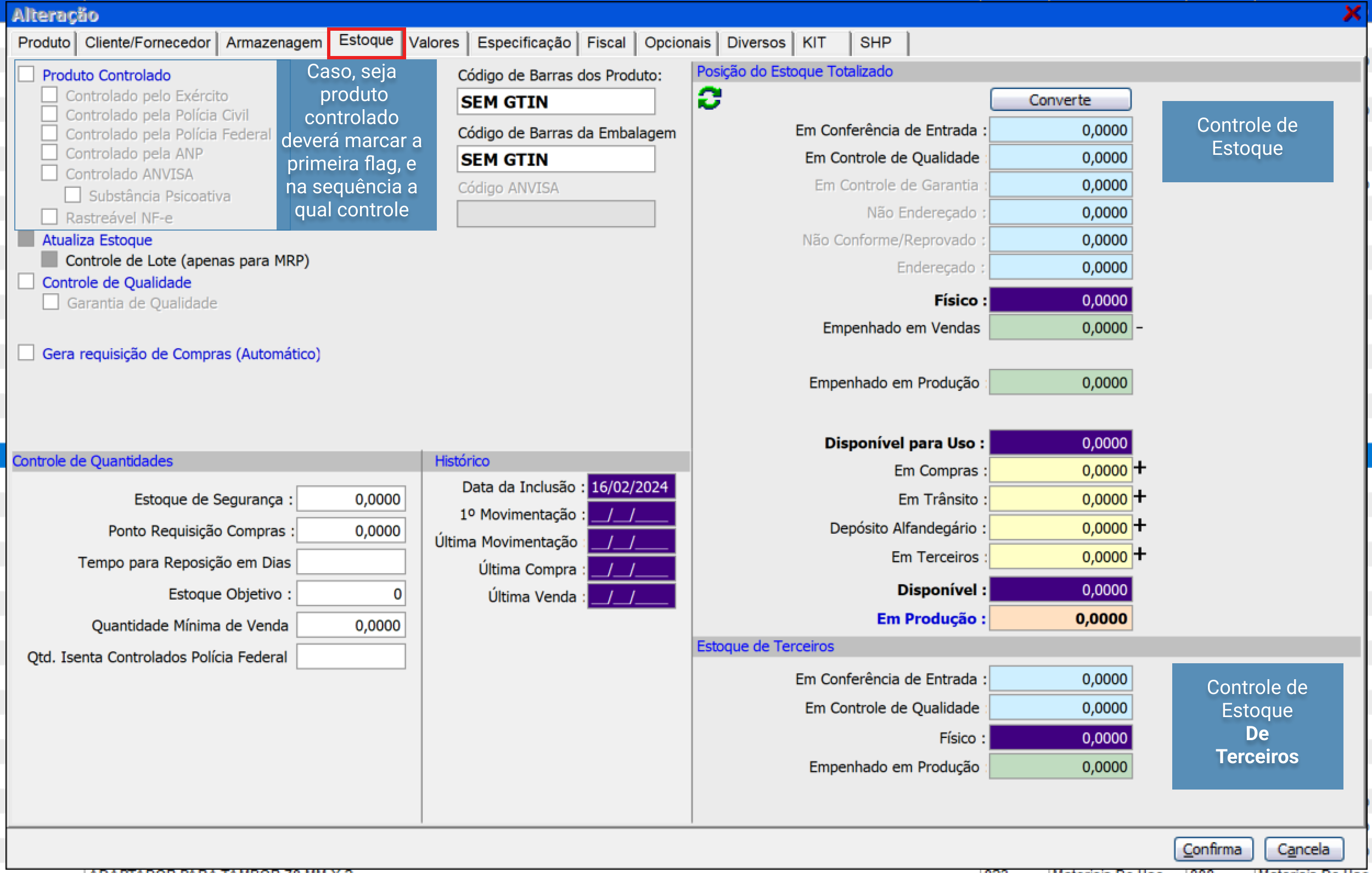The image size is (1372, 873).
Task: Click the purple Físico total field
Action: click(1060, 300)
